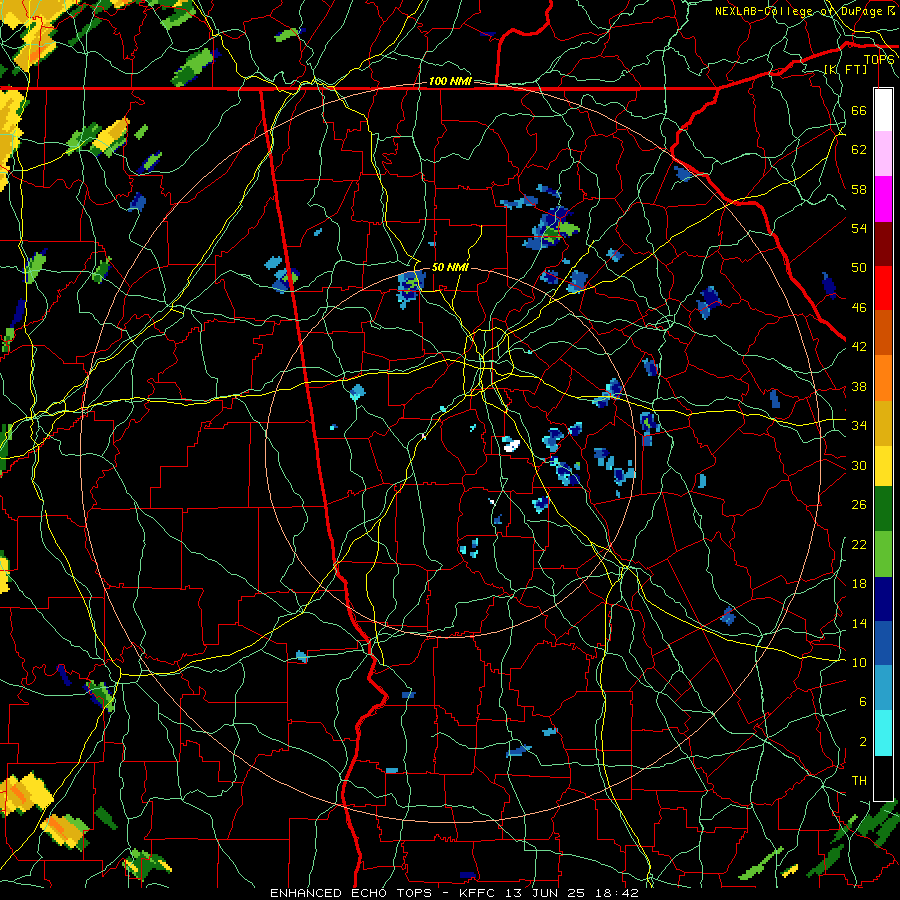Click the 'TH' legend threshold label
Viewport: 900px width, 900px height.
(859, 780)
